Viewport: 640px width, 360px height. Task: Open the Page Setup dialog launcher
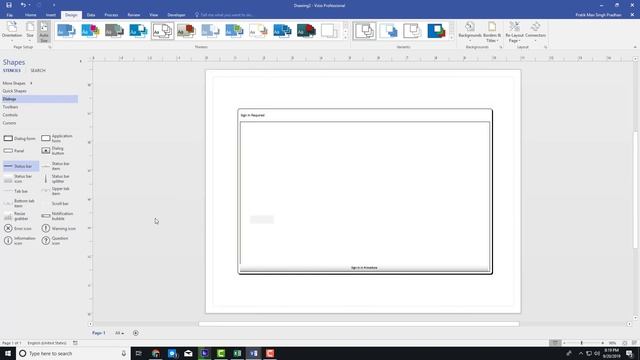[50, 47]
